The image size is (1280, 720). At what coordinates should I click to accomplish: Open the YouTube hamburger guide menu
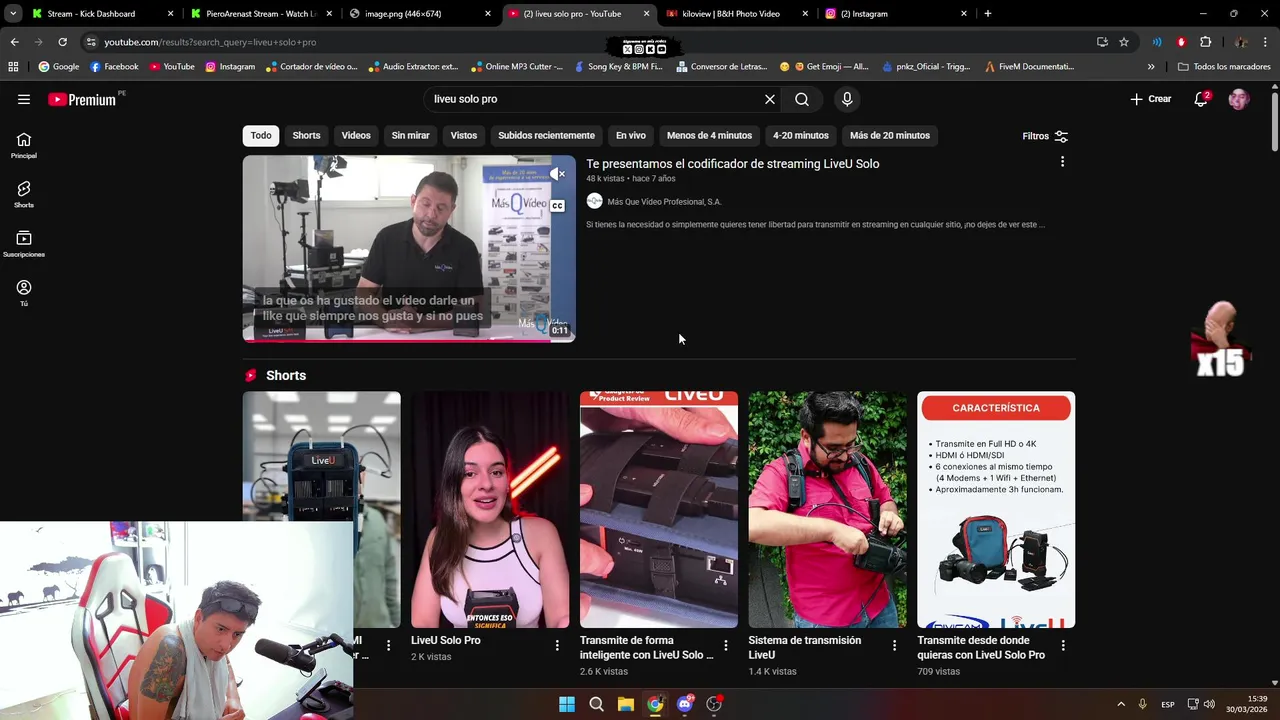[x=24, y=99]
